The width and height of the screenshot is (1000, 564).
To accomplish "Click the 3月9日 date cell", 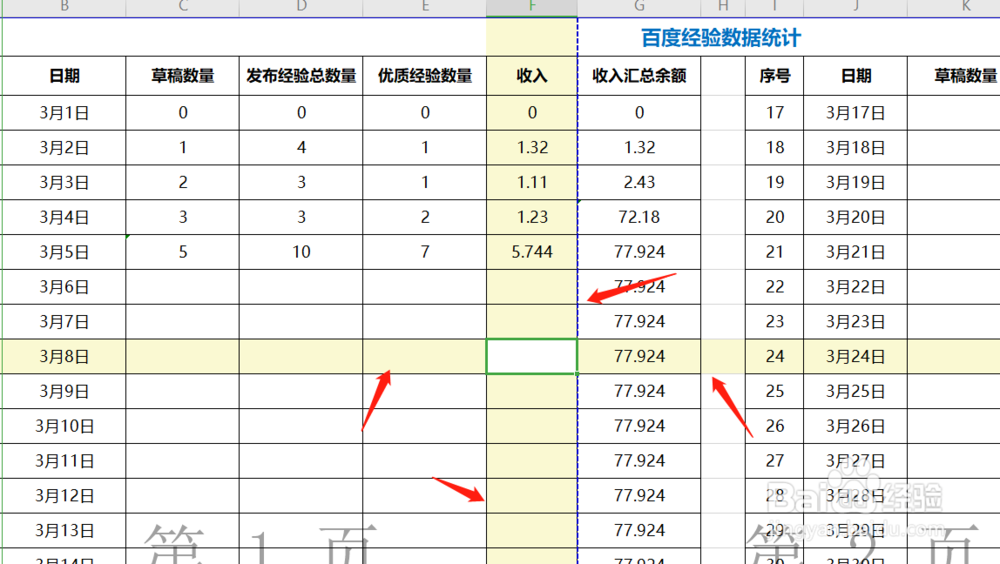I will coord(64,391).
